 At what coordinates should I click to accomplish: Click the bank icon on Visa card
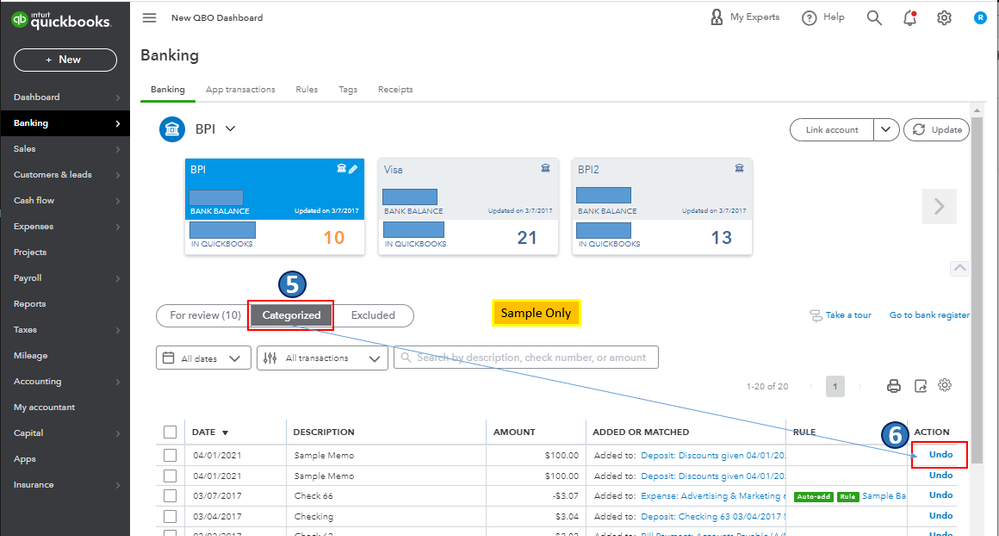click(x=545, y=168)
